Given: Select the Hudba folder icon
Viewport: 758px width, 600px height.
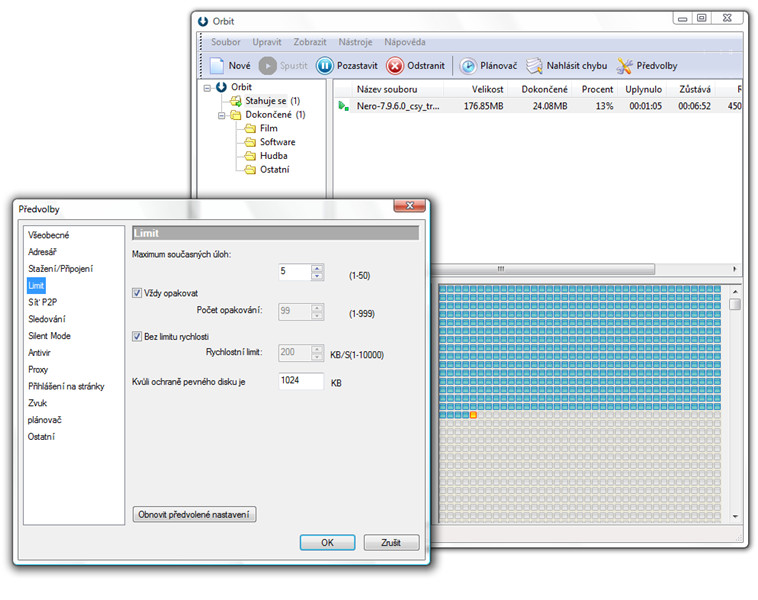Looking at the screenshot, I should tap(250, 156).
